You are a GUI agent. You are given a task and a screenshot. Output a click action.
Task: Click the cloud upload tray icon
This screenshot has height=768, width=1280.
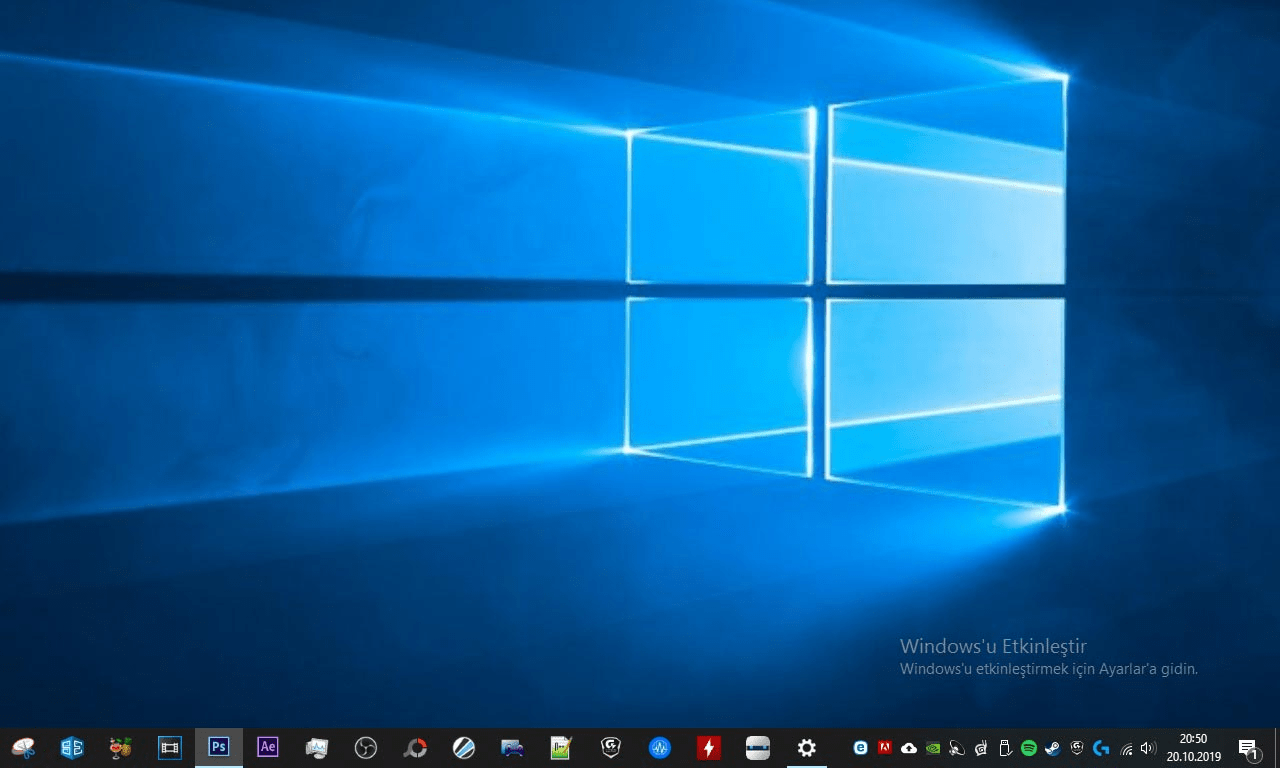coord(909,748)
